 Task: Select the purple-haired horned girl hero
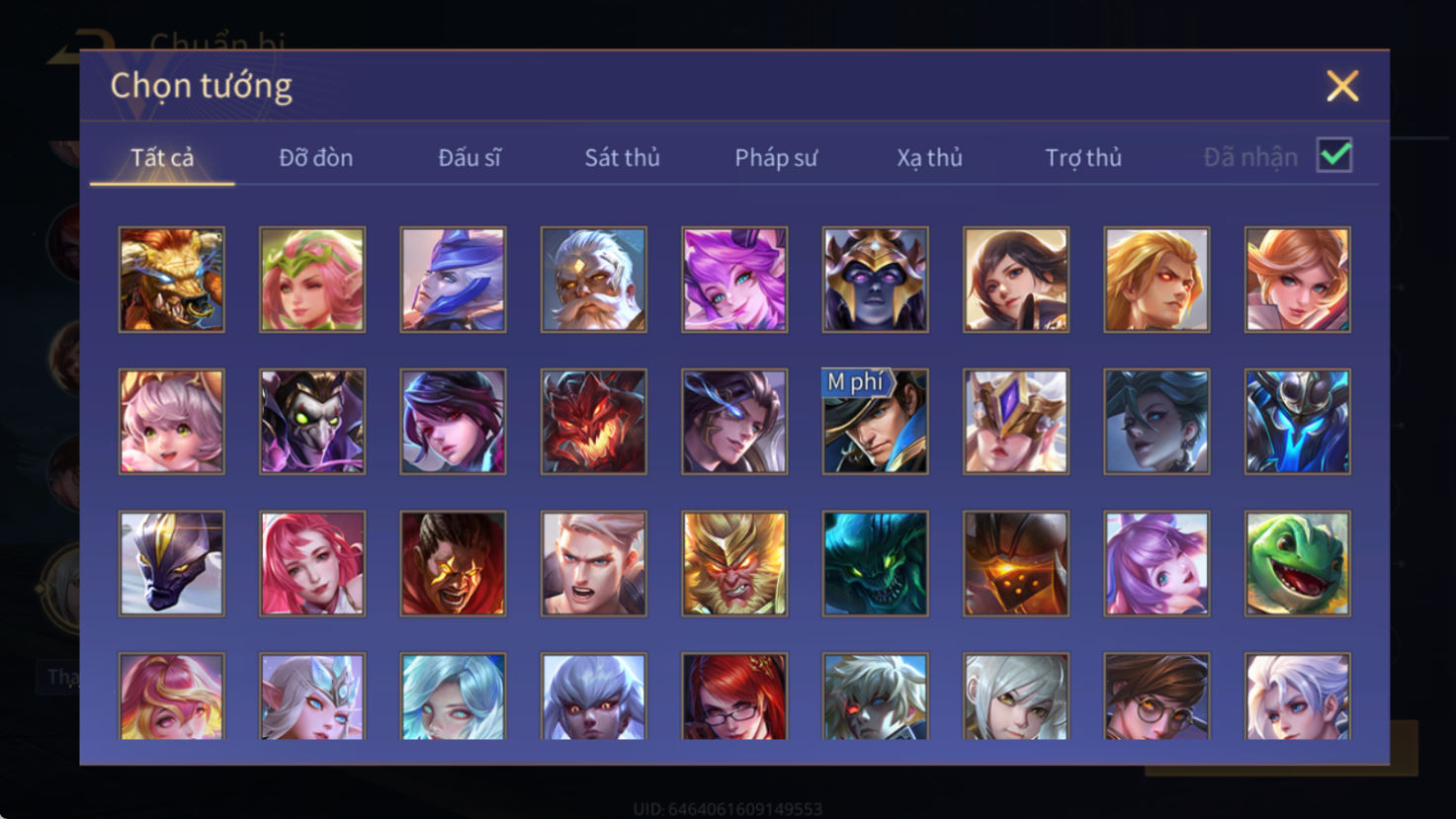tap(734, 280)
